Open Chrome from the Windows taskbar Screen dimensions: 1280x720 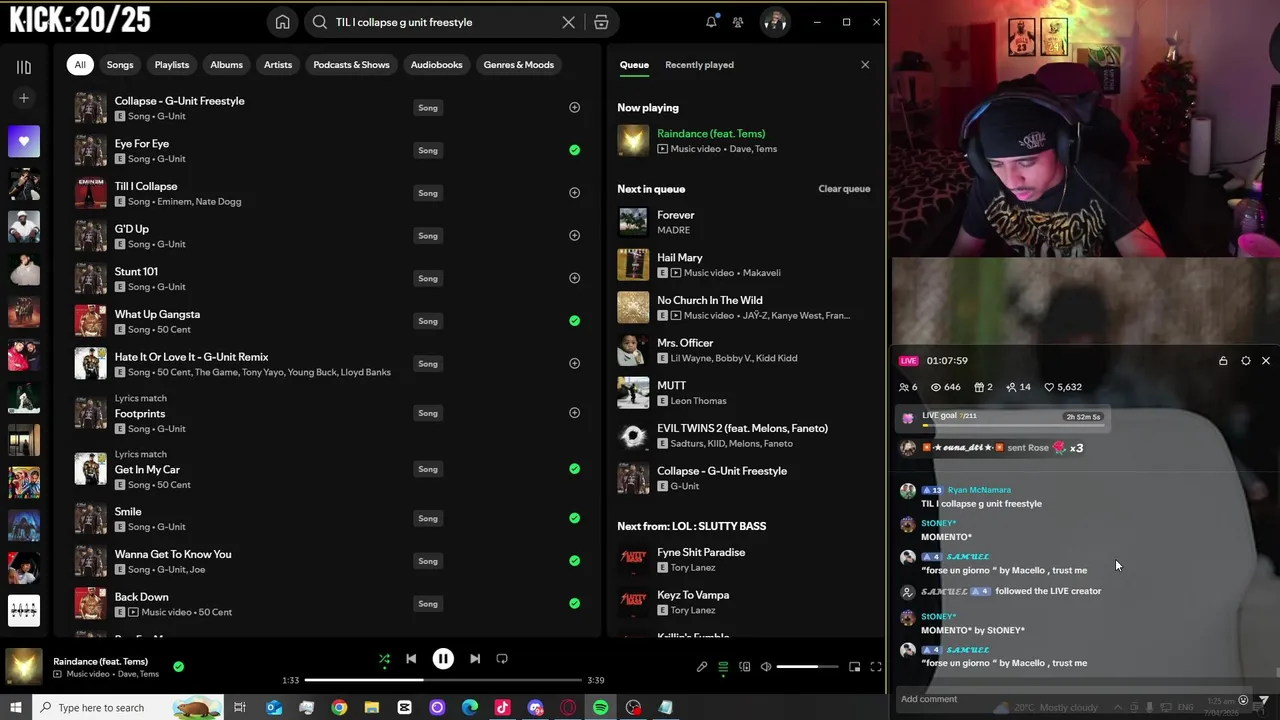point(339,708)
